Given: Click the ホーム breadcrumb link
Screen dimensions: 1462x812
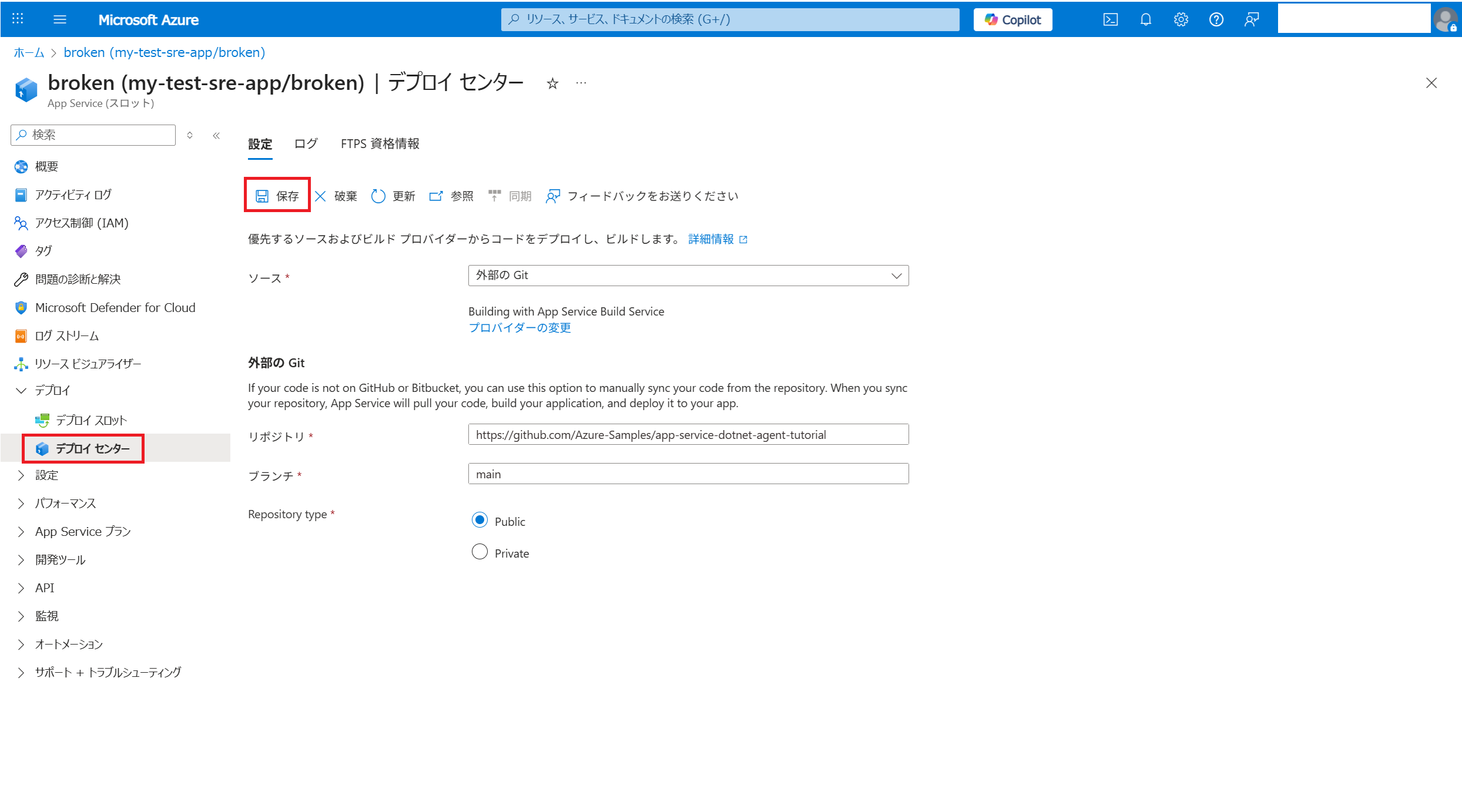Looking at the screenshot, I should (29, 53).
